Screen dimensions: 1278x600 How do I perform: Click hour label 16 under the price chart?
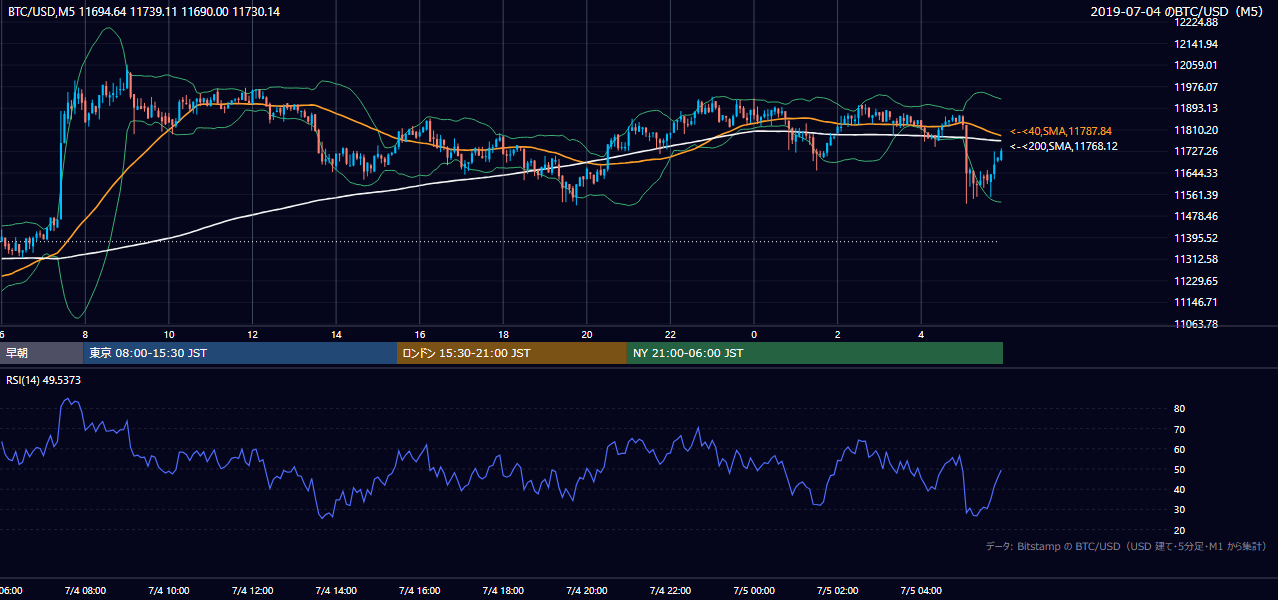[420, 334]
